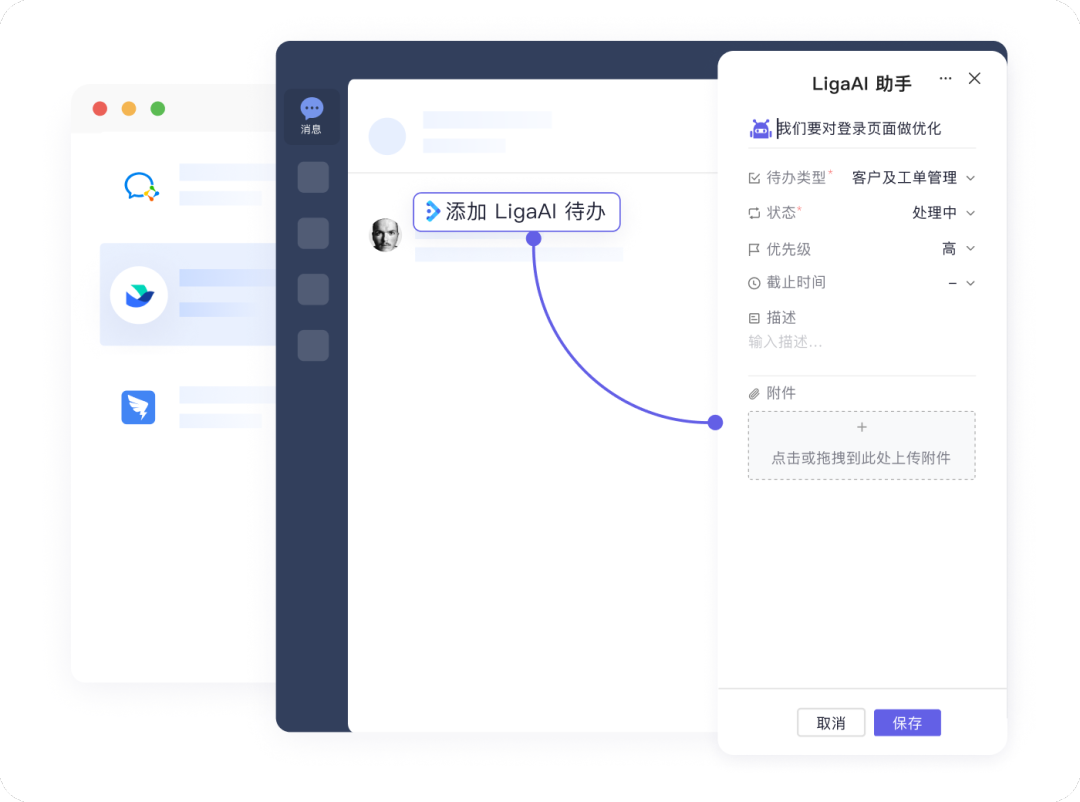Click the 优先级 flag icon
The width and height of the screenshot is (1080, 802).
click(752, 248)
